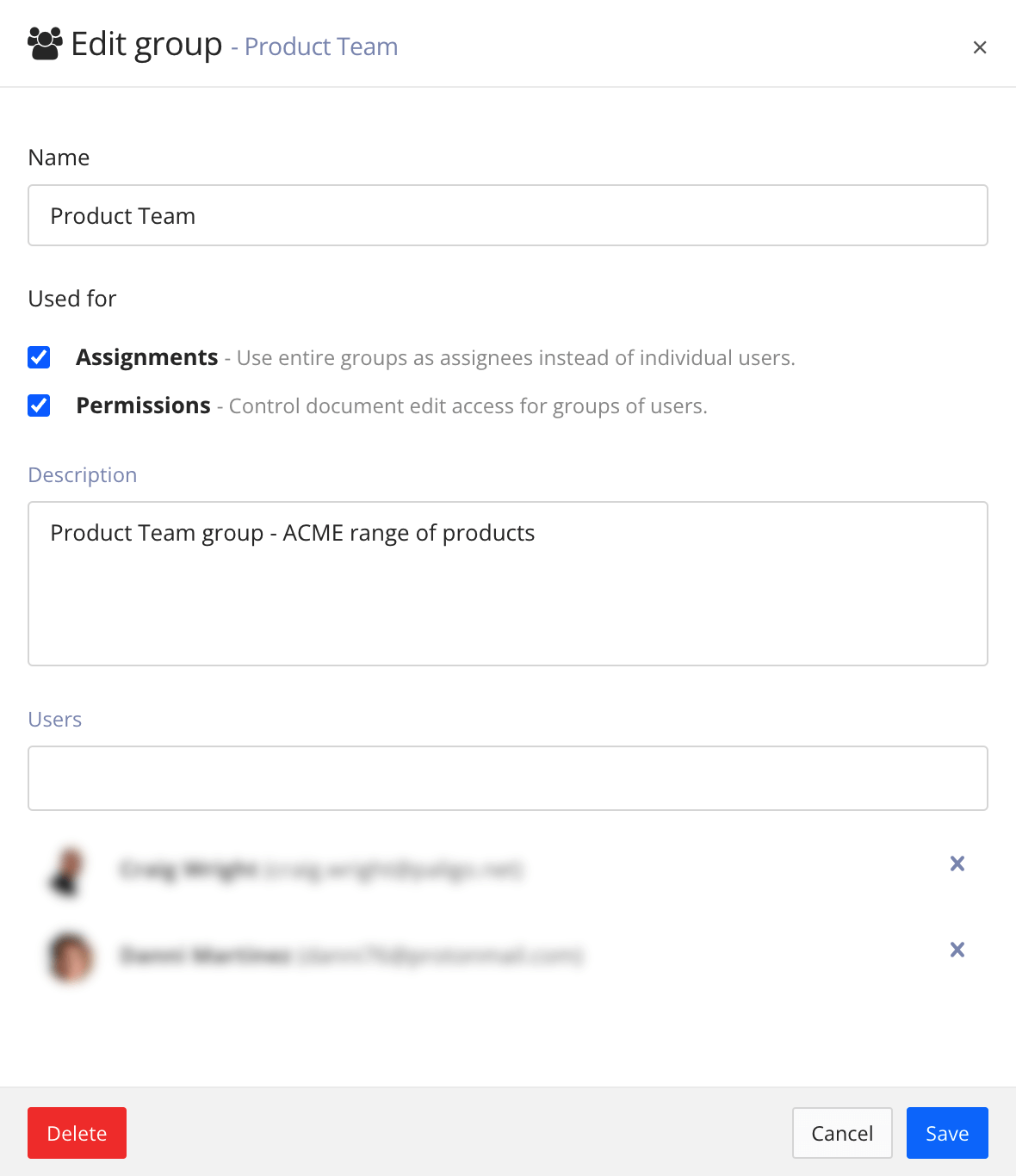The image size is (1016, 1176).
Task: Click the Users input to show suggestions
Action: point(507,777)
